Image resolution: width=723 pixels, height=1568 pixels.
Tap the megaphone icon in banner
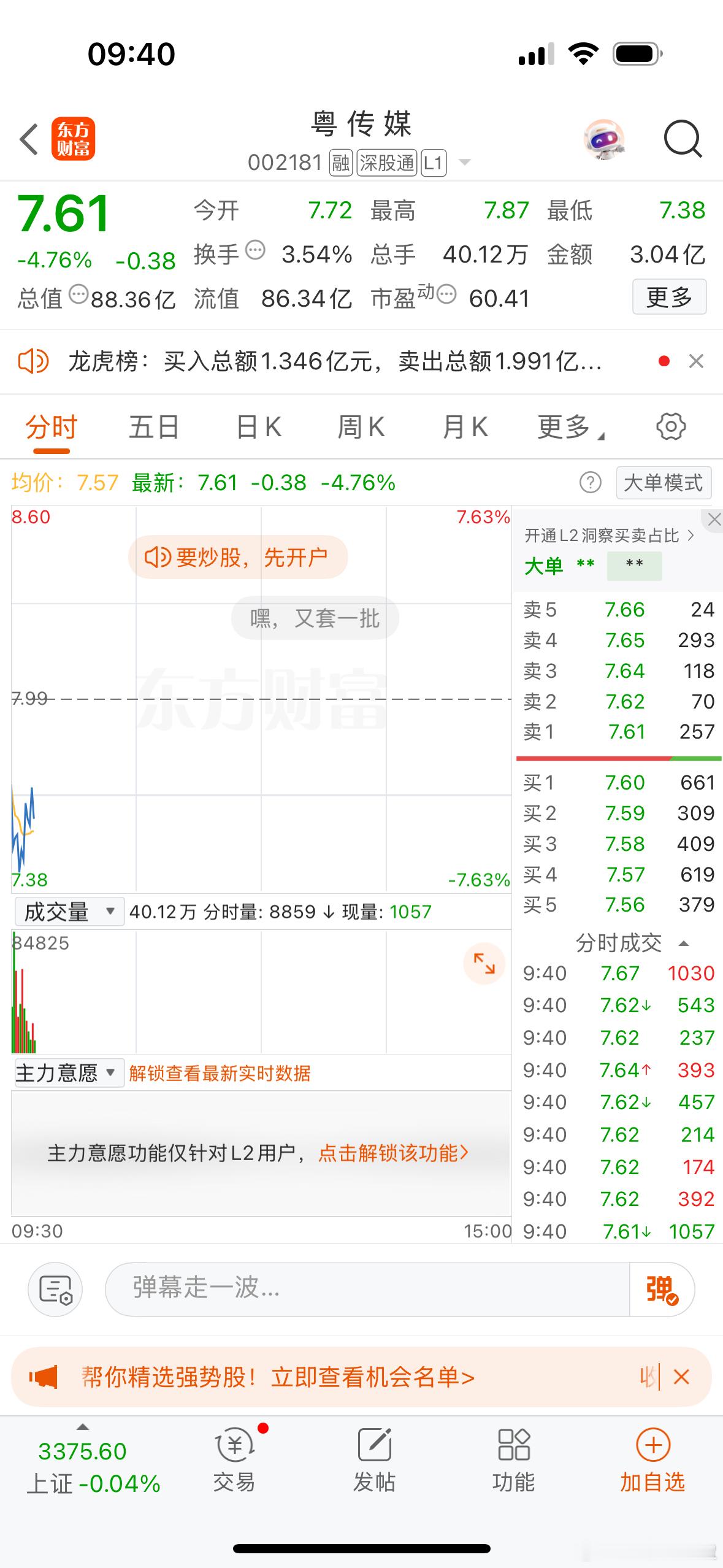point(44,1378)
